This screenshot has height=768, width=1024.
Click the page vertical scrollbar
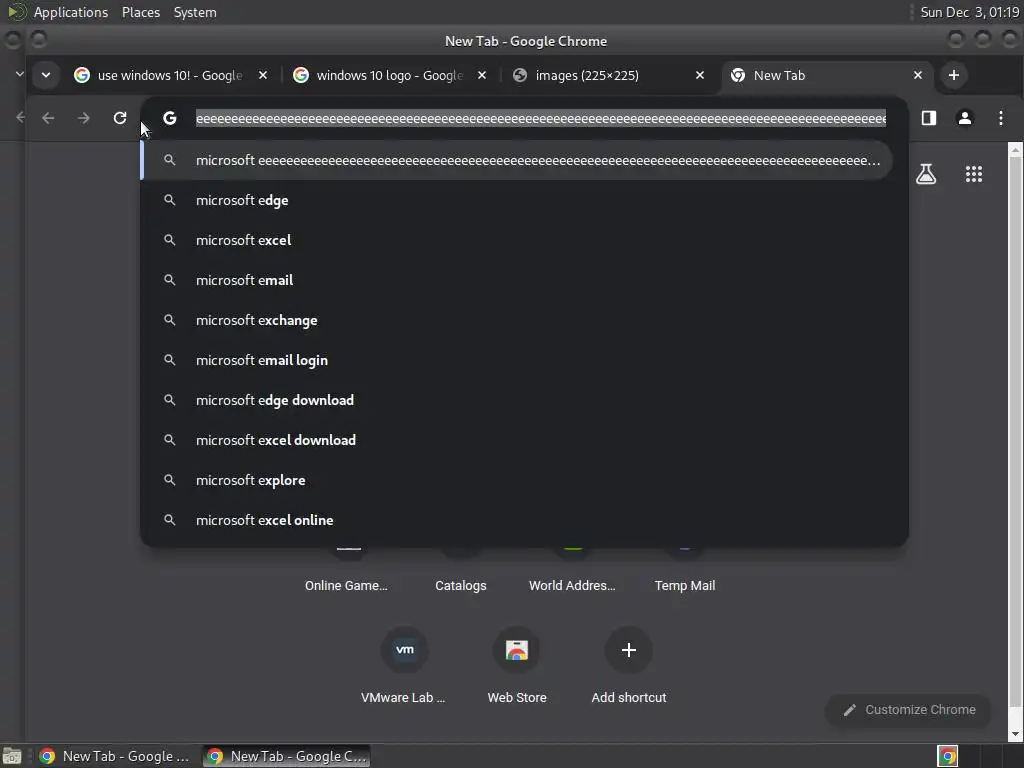[x=1015, y=434]
